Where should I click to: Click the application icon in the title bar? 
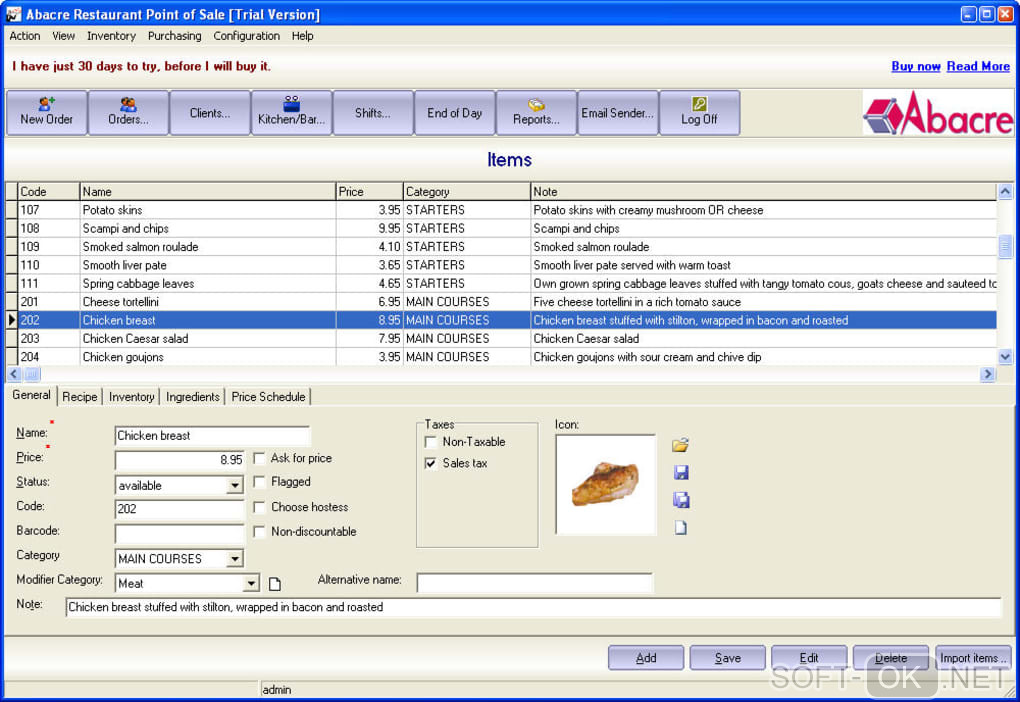[13, 14]
